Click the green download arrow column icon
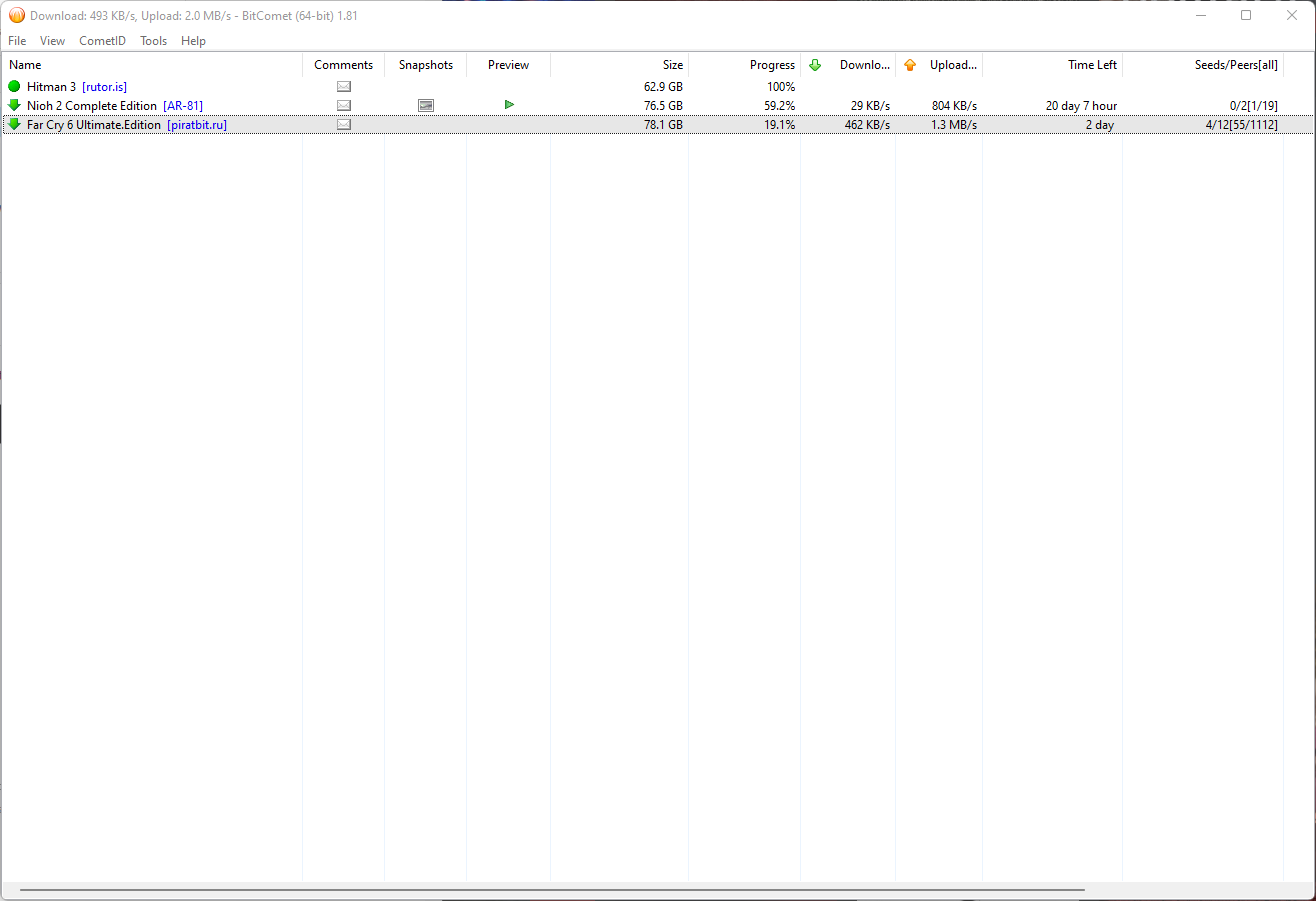 (815, 65)
